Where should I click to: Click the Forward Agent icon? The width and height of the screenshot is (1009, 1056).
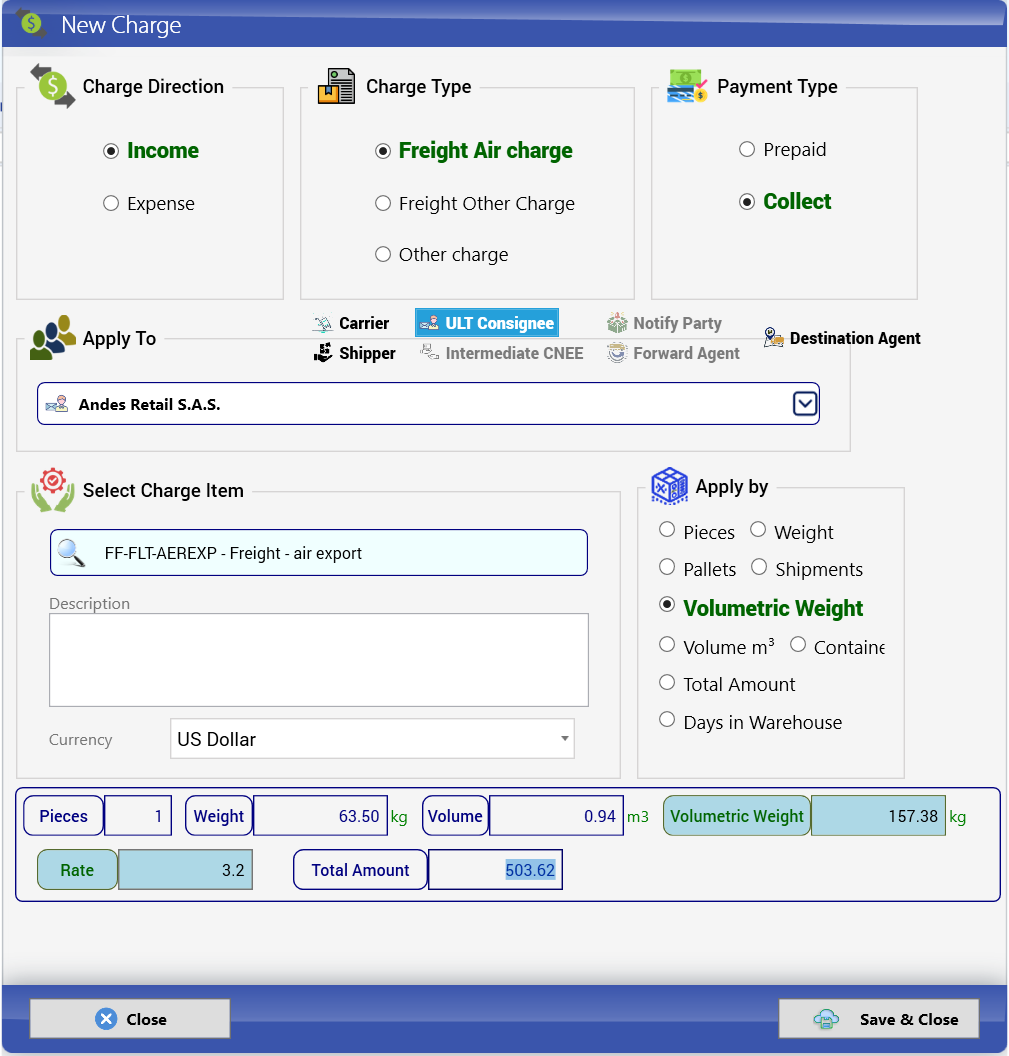(617, 353)
